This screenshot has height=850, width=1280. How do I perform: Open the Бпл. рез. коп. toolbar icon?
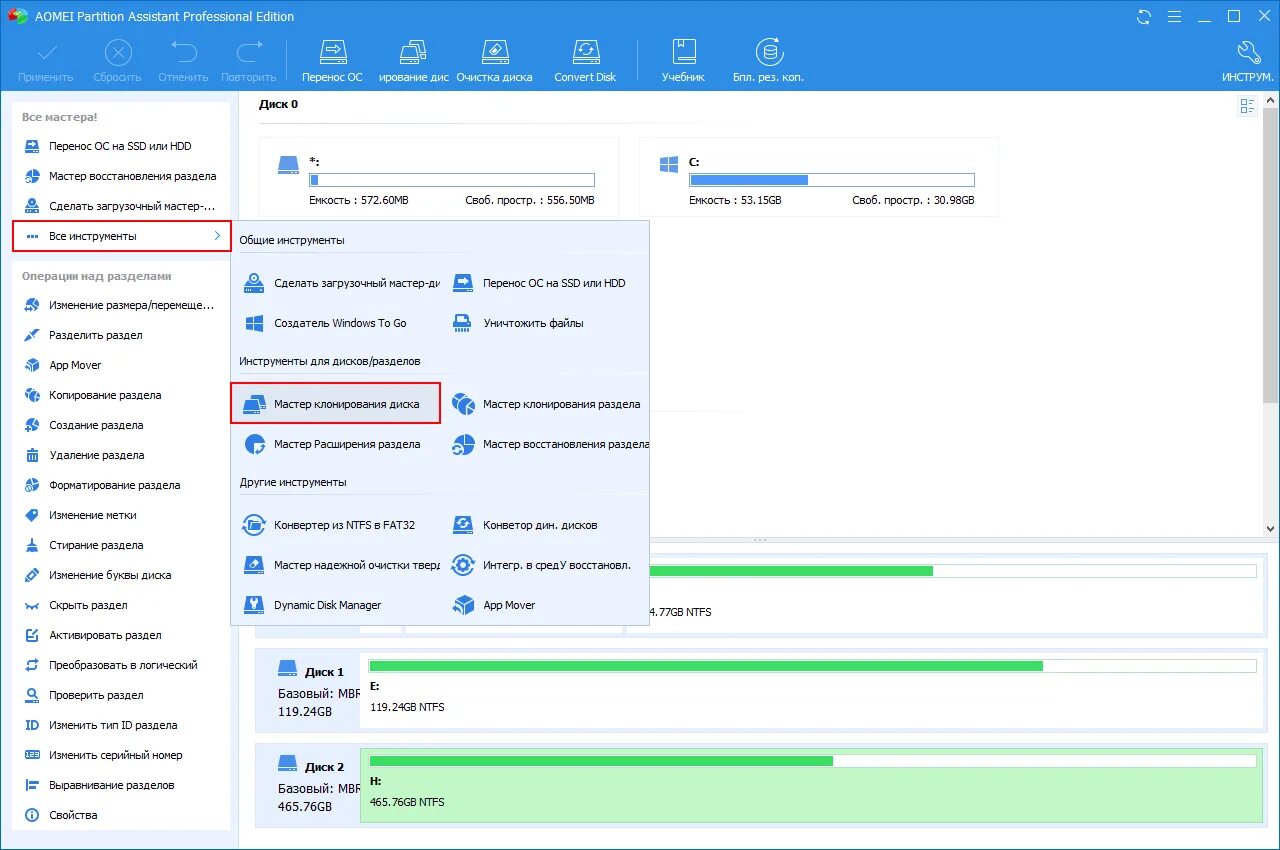coord(768,61)
